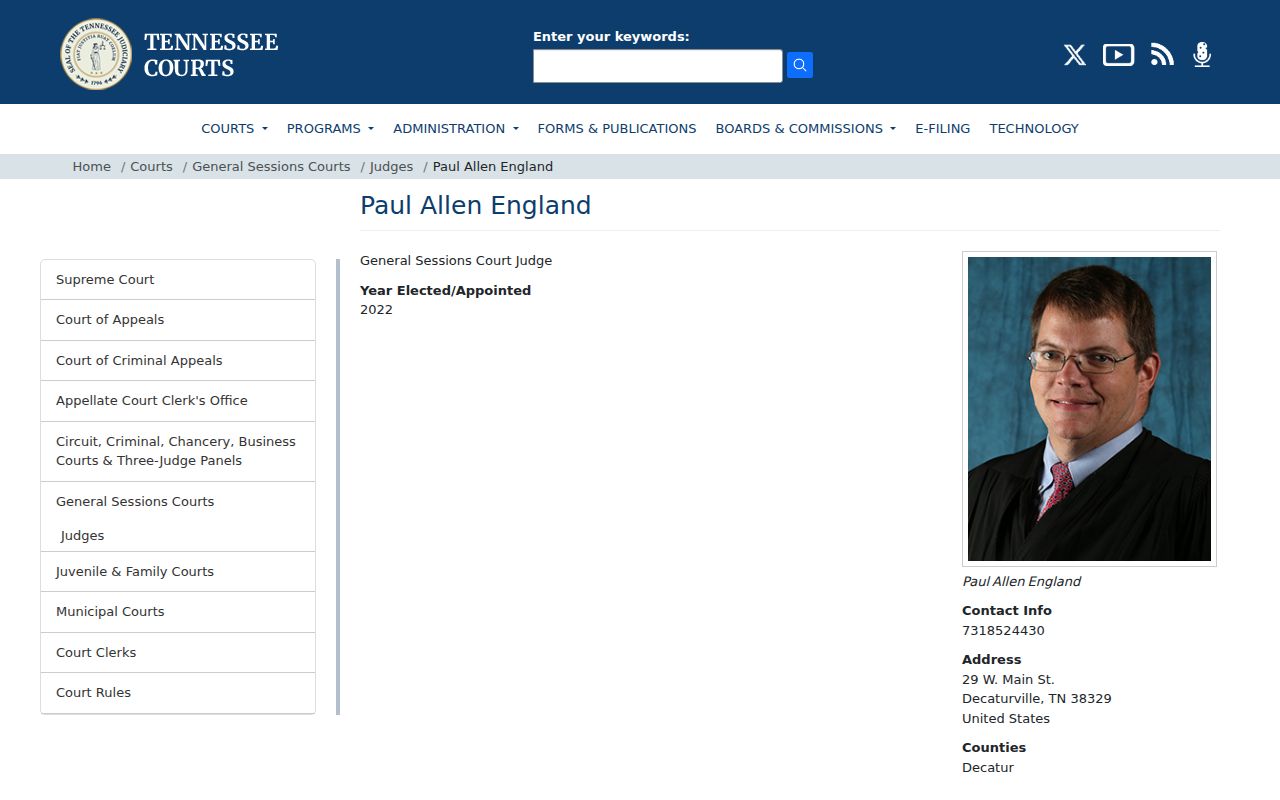Viewport: 1280px width, 800px height.
Task: Expand the Programs dropdown menu
Action: point(330,128)
